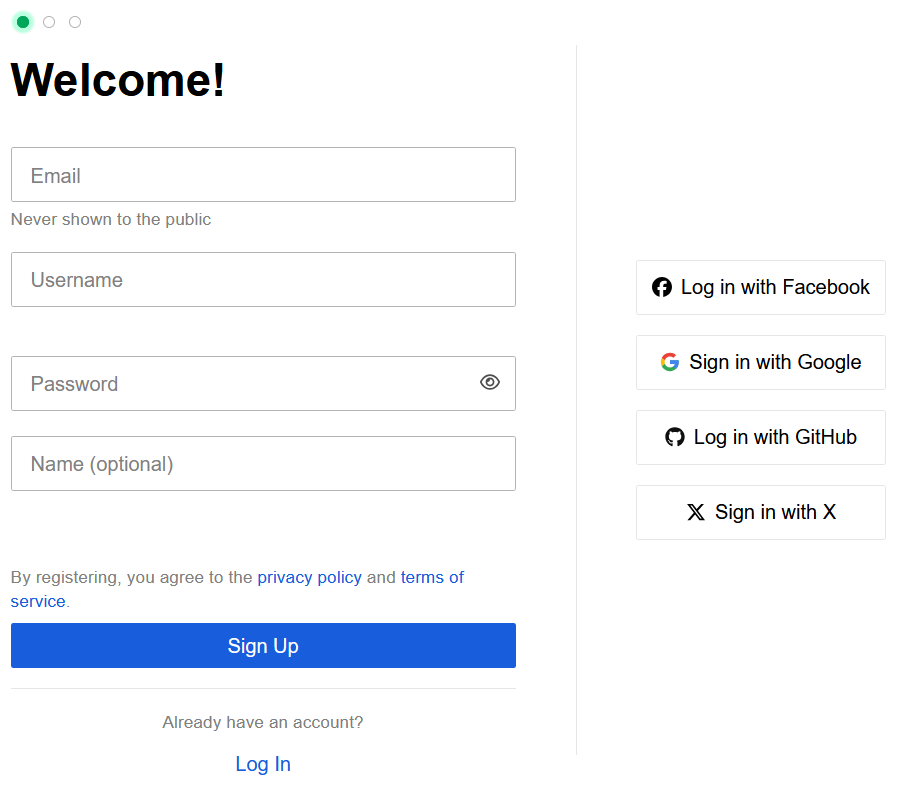The height and width of the screenshot is (795, 903).
Task: Focus the Username input field
Action: click(263, 279)
